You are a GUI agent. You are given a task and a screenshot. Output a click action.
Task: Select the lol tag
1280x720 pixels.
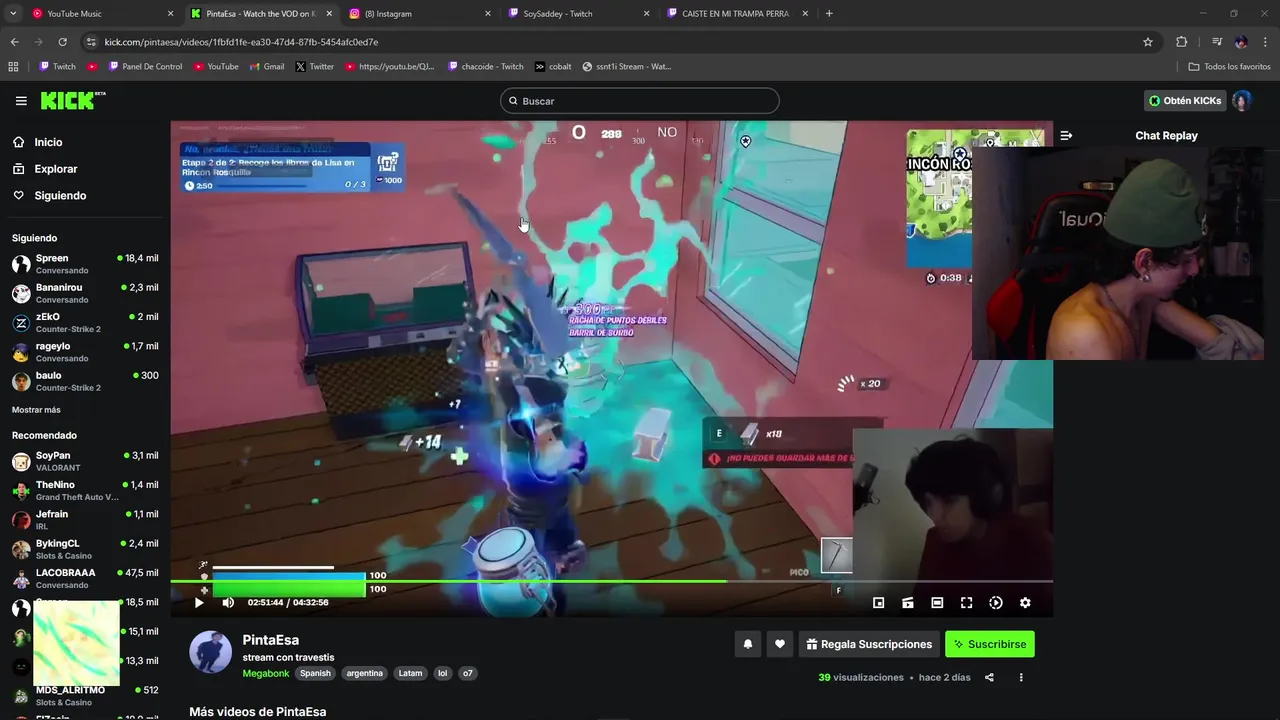click(442, 673)
